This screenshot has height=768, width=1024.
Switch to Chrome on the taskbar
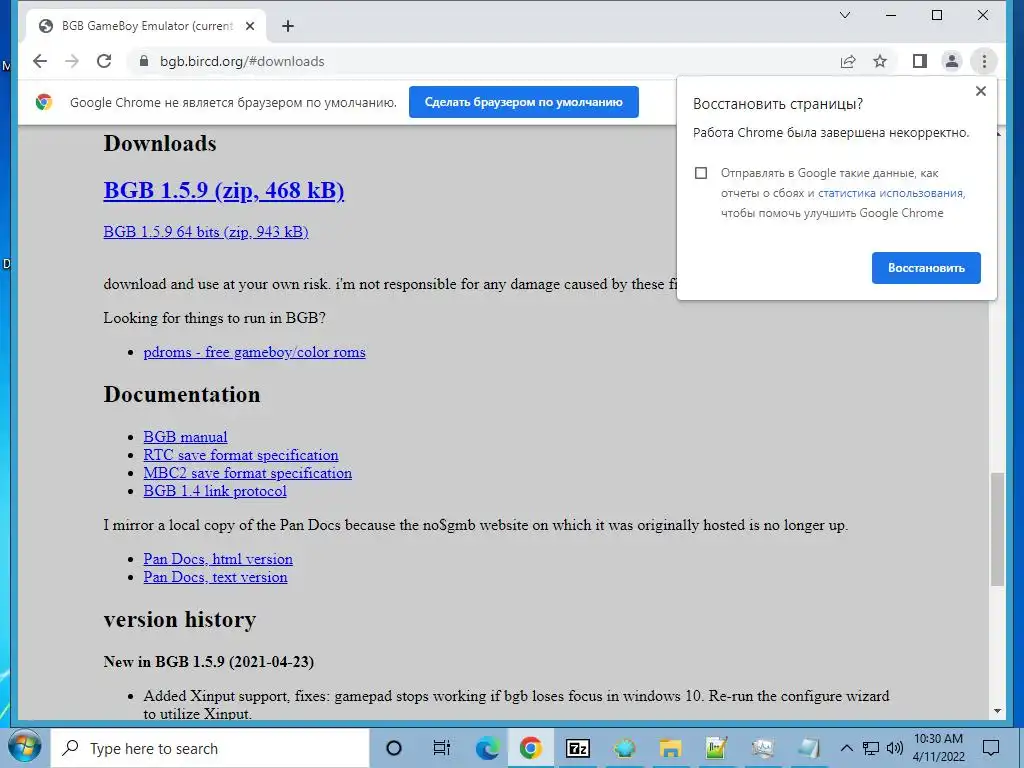coord(531,748)
